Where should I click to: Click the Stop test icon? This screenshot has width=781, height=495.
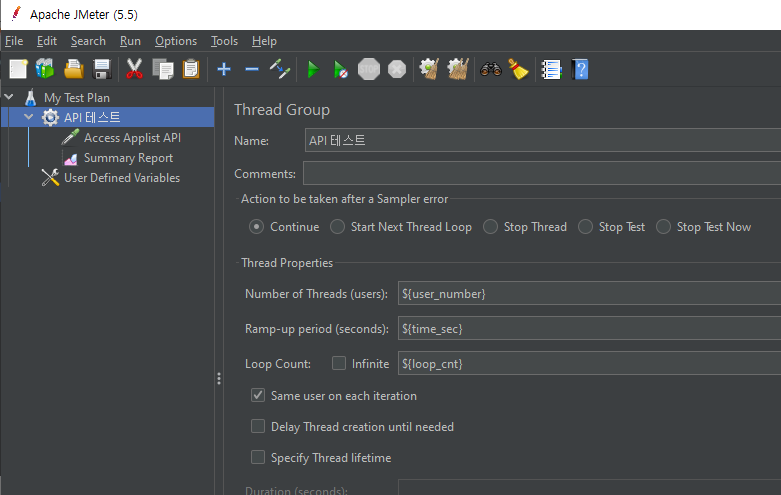tap(369, 69)
